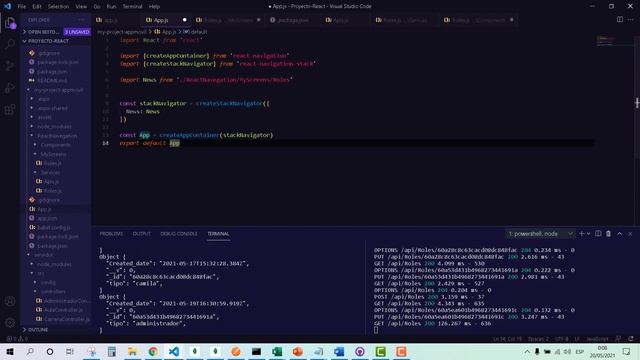Select the active App.js editor tab
Image resolution: width=640 pixels, height=360 pixels.
[x=166, y=20]
